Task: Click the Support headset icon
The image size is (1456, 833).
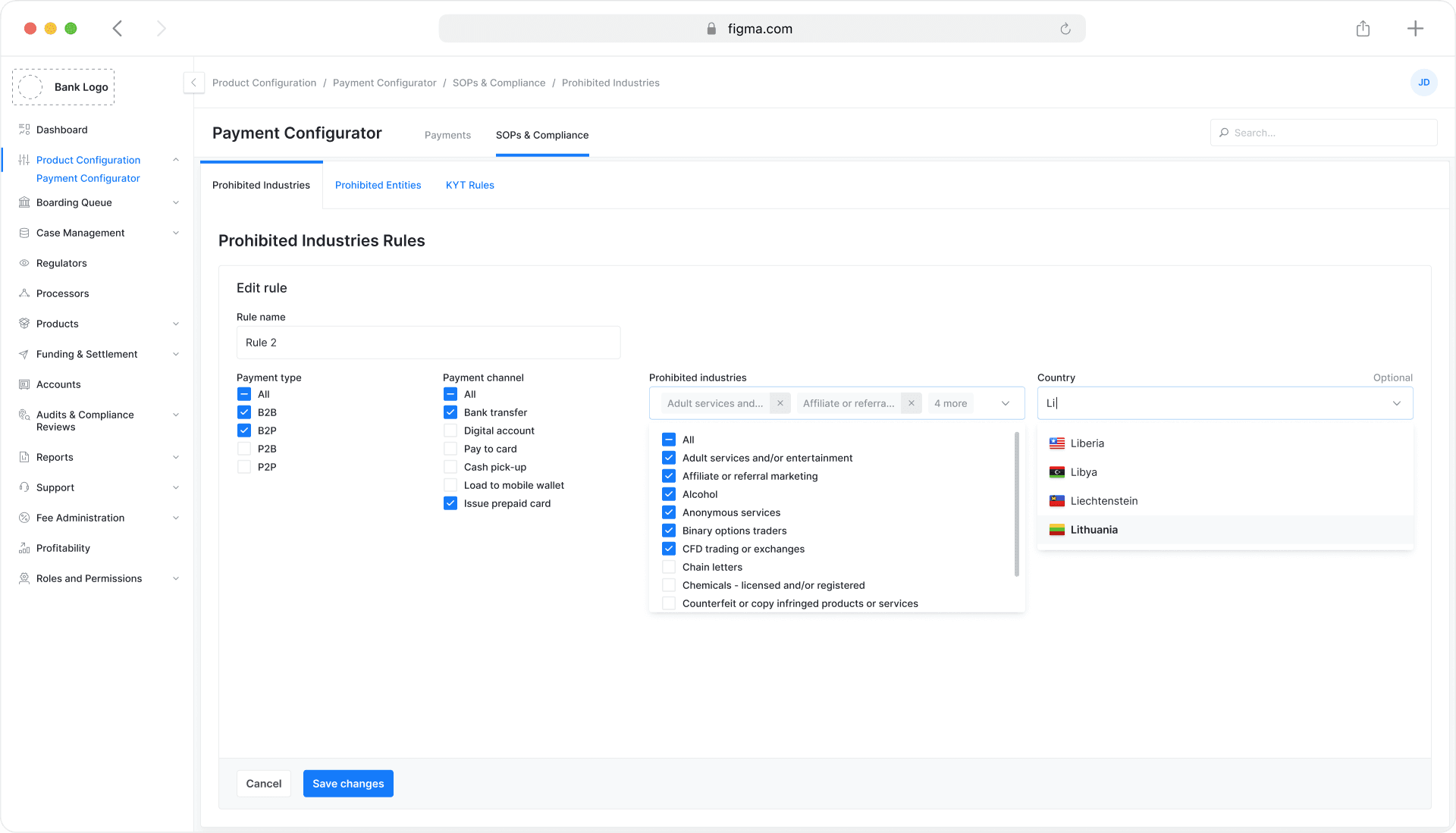Action: [x=24, y=487]
